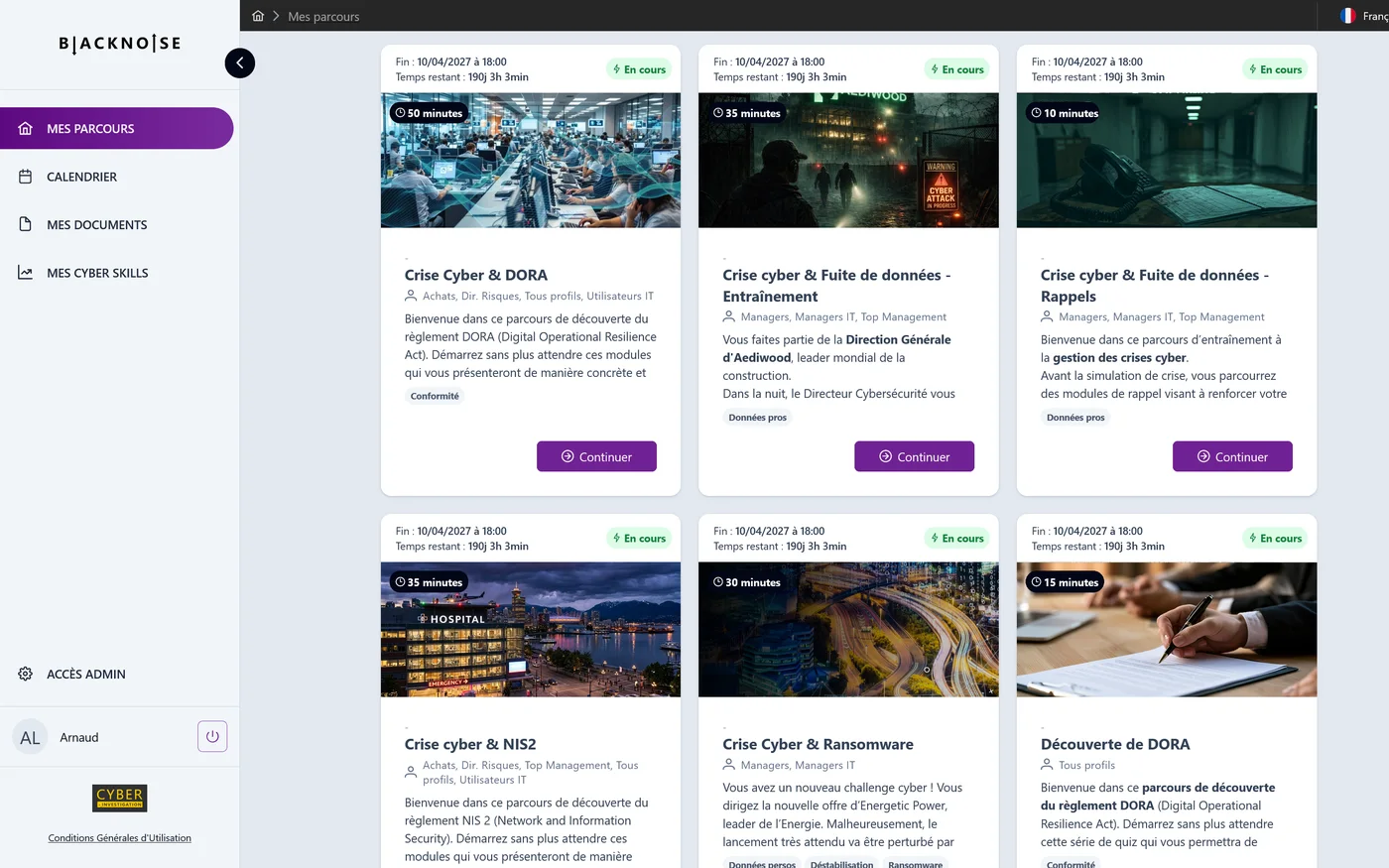Continue the Fuite de données Entraînement course
Viewport: 1389px width, 868px height.
[x=914, y=456]
